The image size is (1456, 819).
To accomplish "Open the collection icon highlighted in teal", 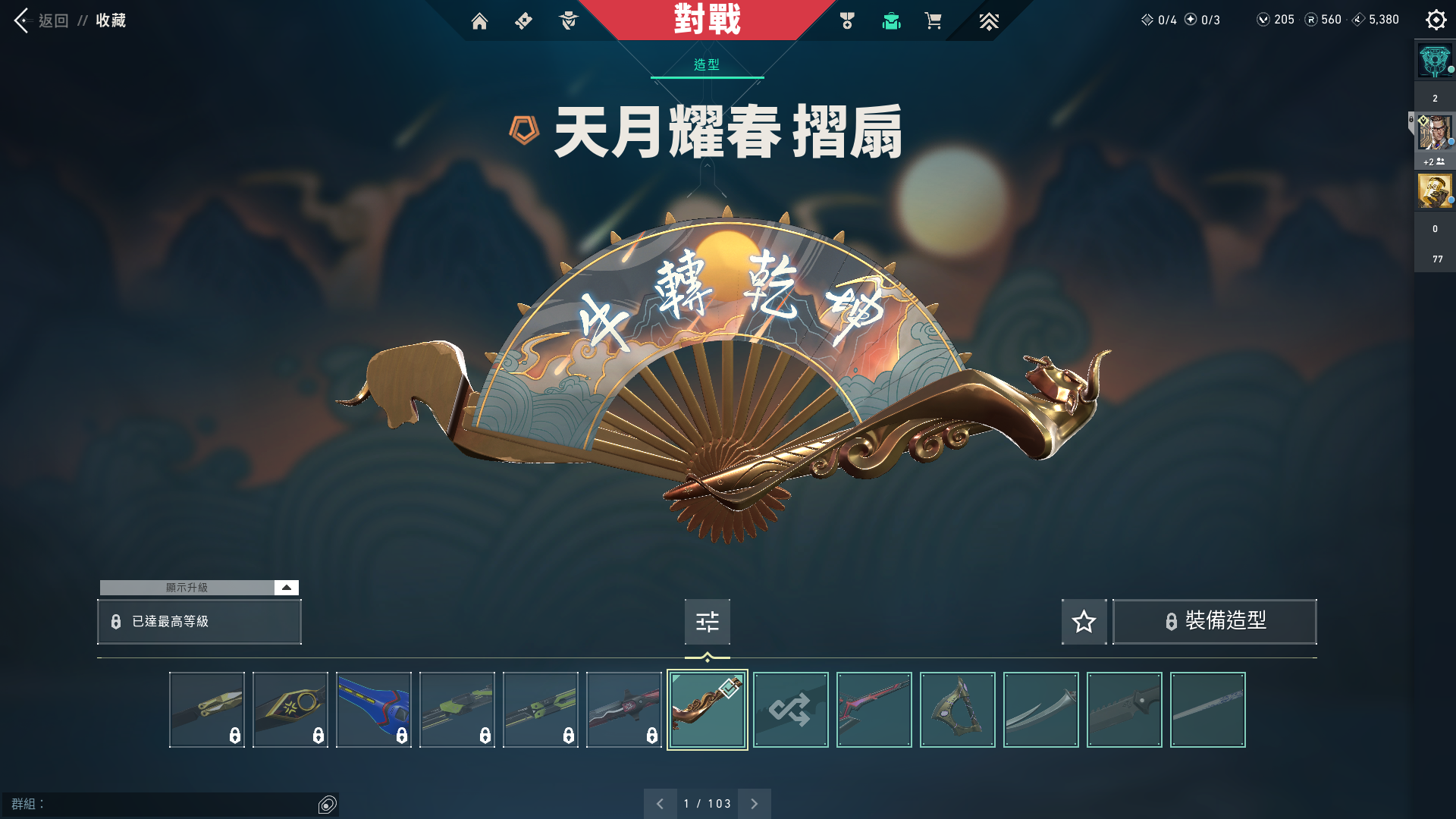I will pyautogui.click(x=891, y=21).
